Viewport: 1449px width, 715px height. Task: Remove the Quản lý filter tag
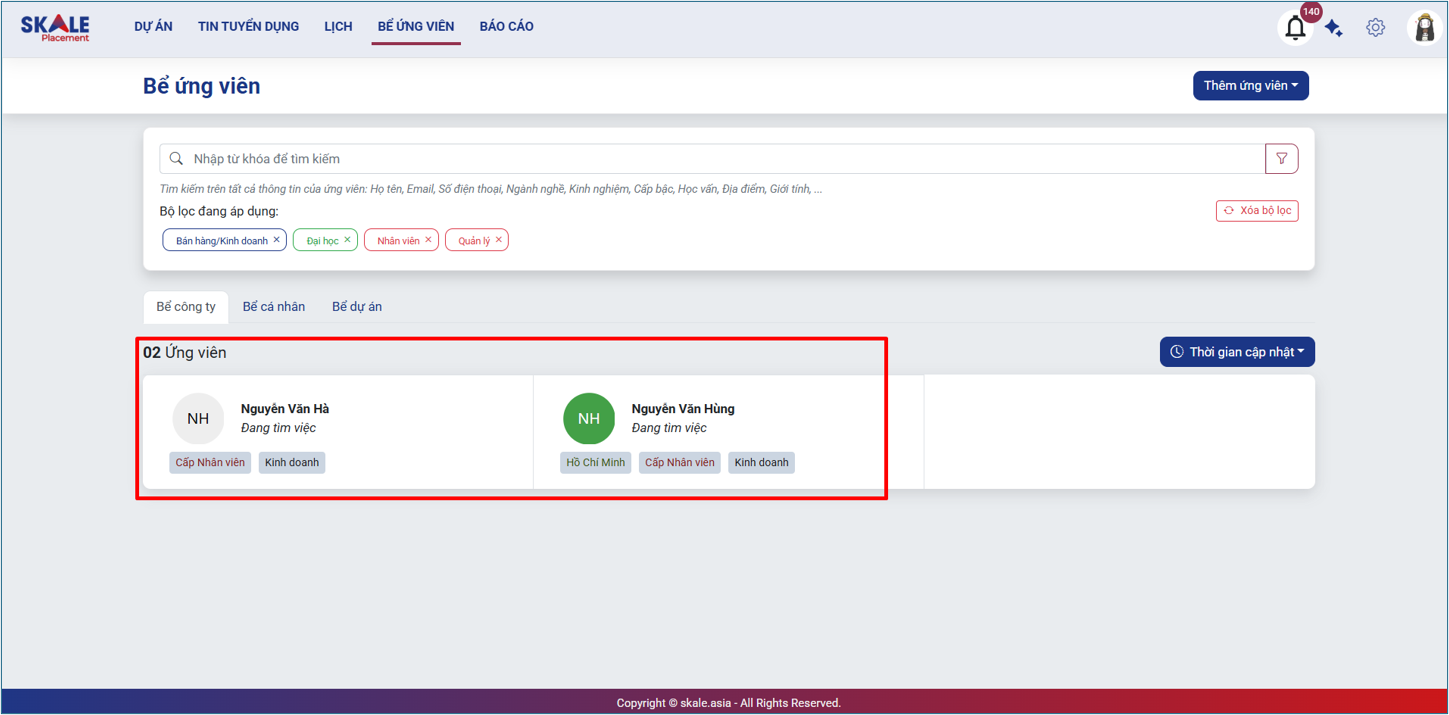[x=499, y=240]
